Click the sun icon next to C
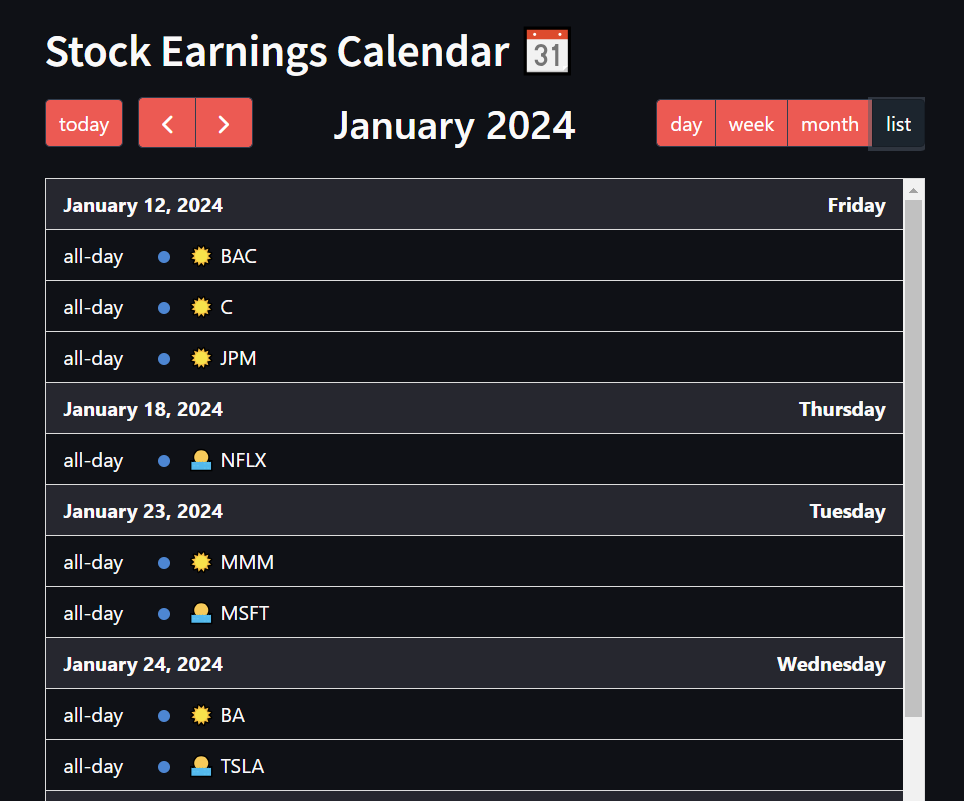 coord(201,307)
